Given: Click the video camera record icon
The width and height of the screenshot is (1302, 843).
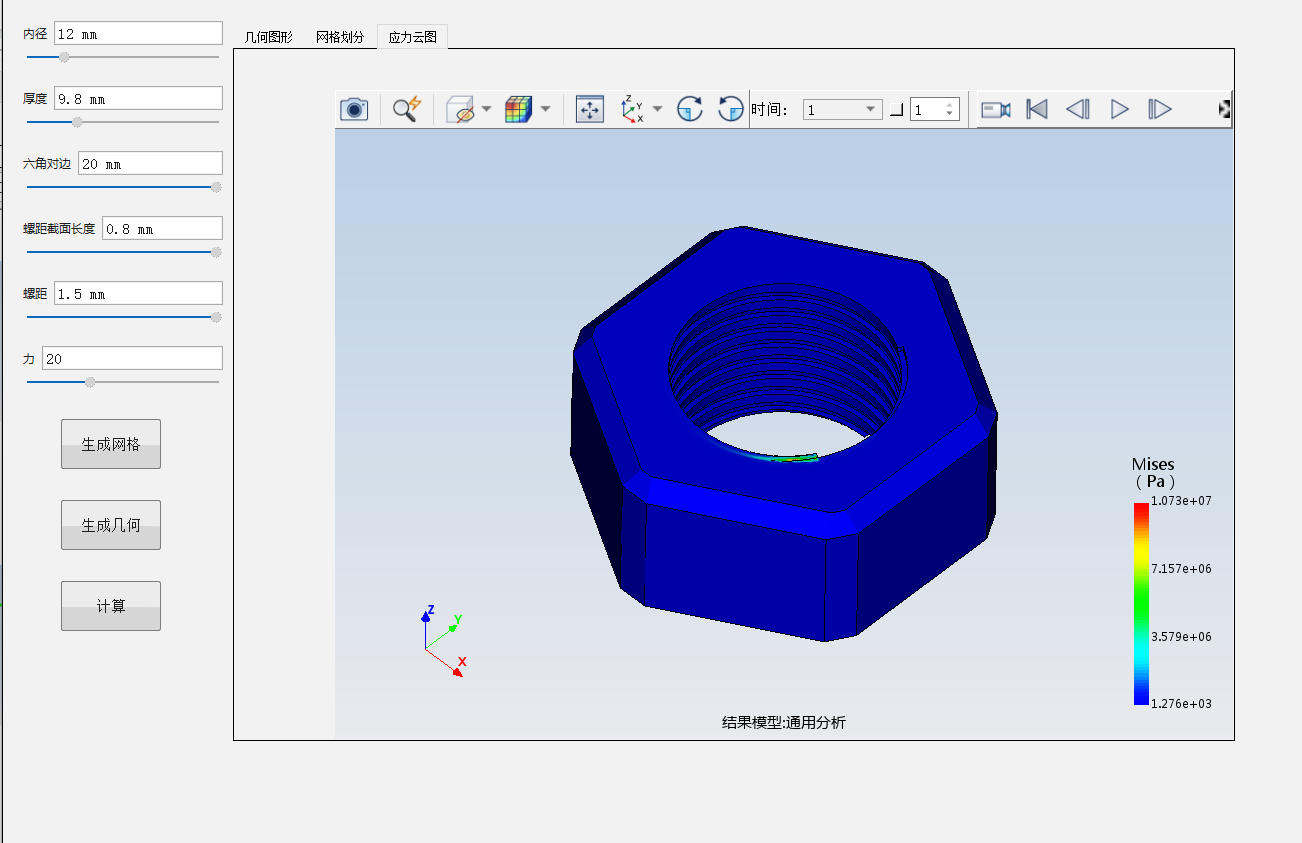Looking at the screenshot, I should coord(996,109).
